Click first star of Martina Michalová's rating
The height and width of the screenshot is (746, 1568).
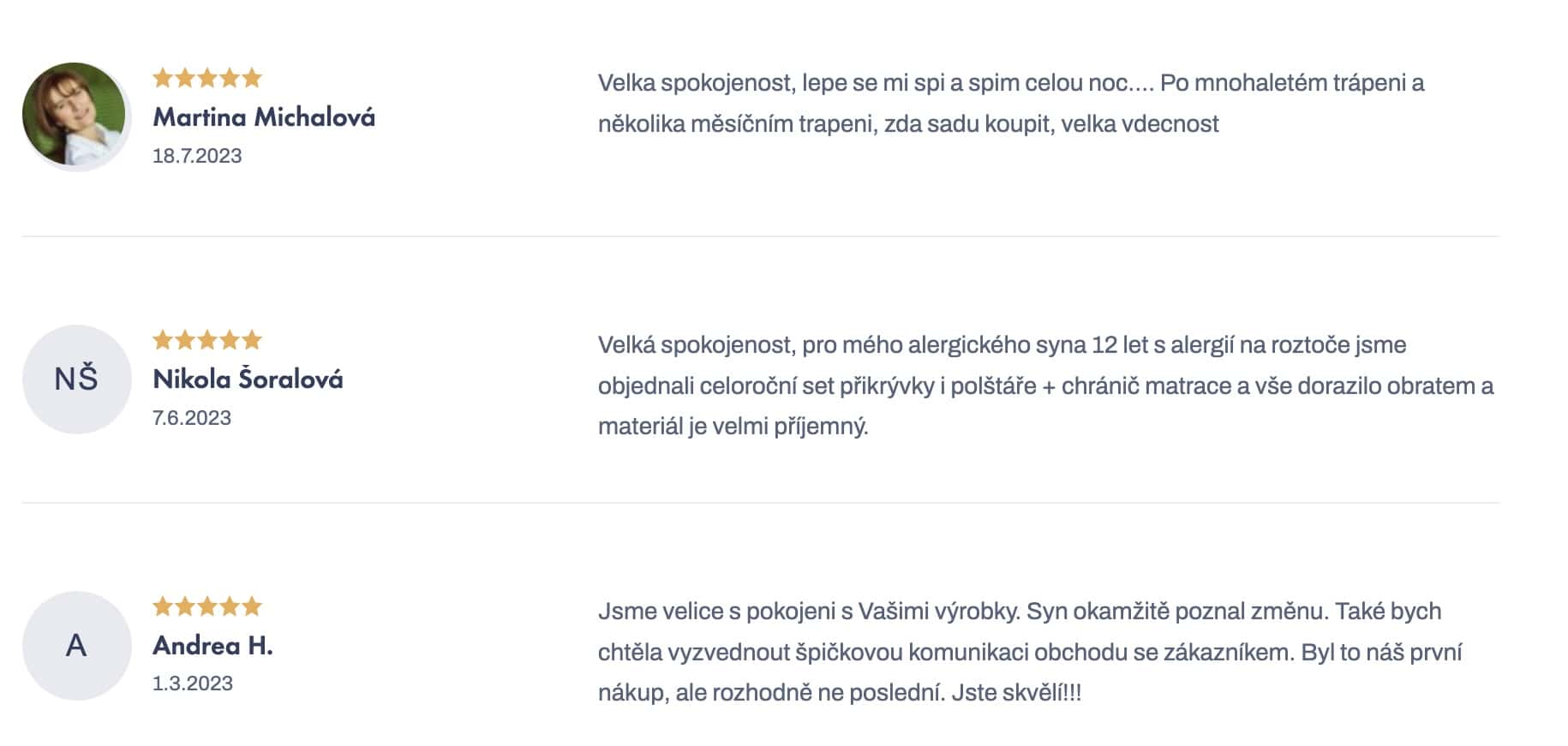[163, 79]
